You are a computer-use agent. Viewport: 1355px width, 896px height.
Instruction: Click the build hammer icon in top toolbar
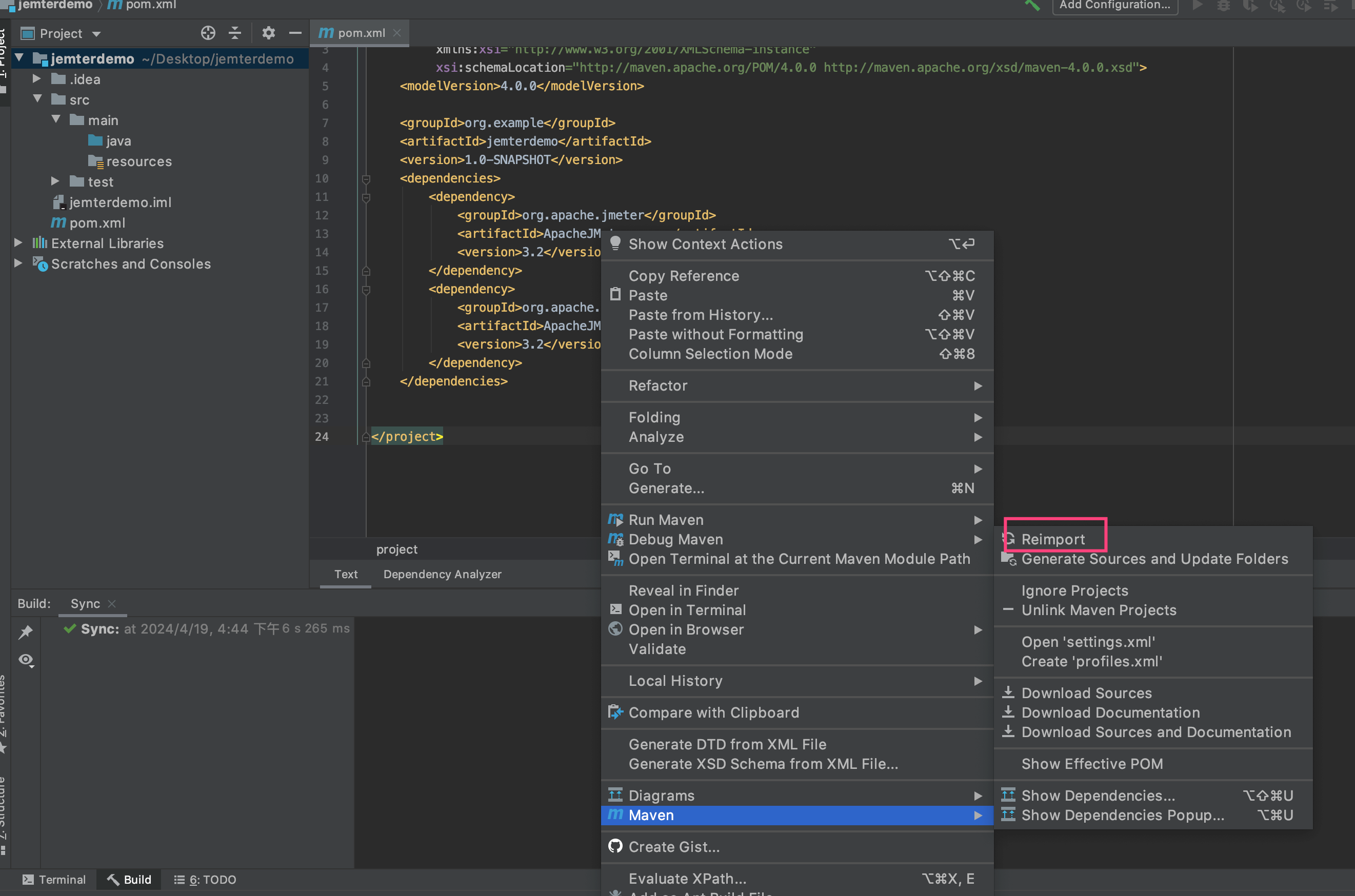pyautogui.click(x=1031, y=6)
